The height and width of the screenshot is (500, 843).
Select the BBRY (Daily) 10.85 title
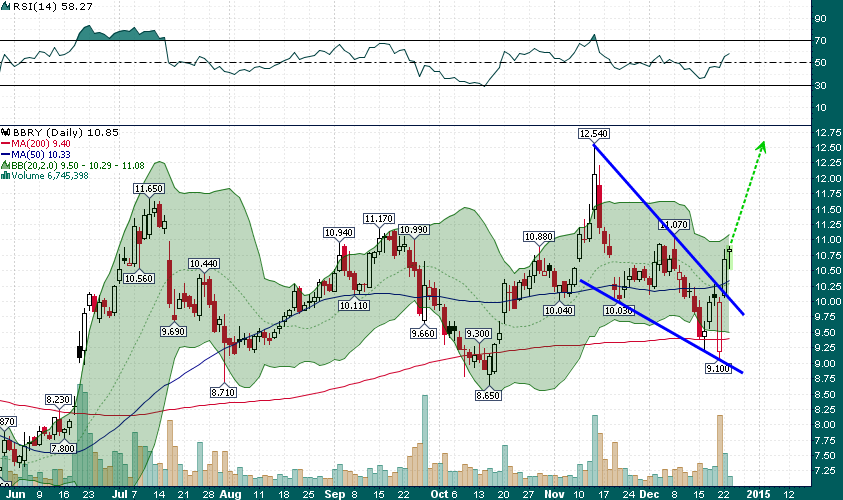click(x=66, y=132)
